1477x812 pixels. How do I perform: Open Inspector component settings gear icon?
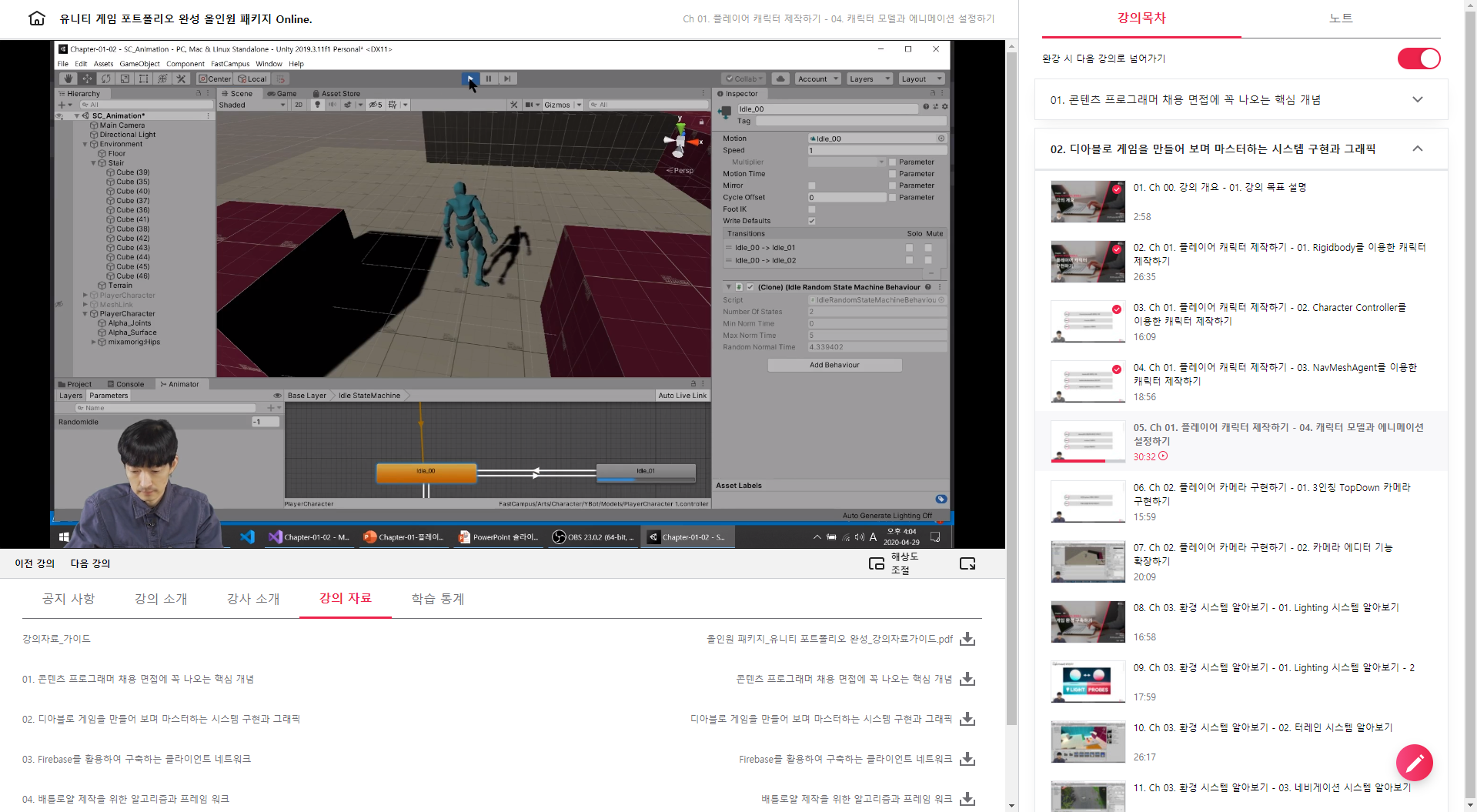tap(945, 107)
